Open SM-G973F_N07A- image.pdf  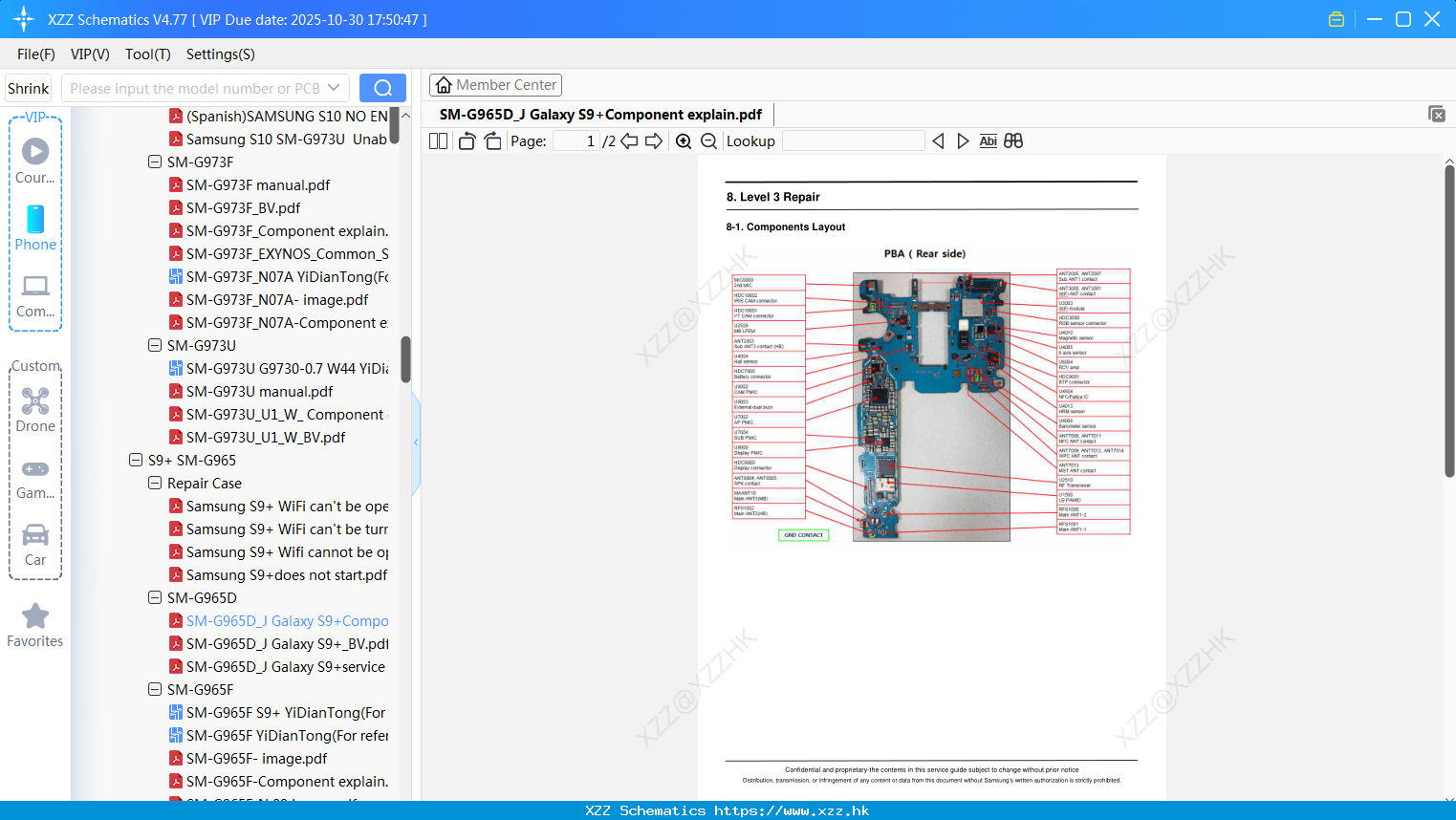pyautogui.click(x=277, y=299)
